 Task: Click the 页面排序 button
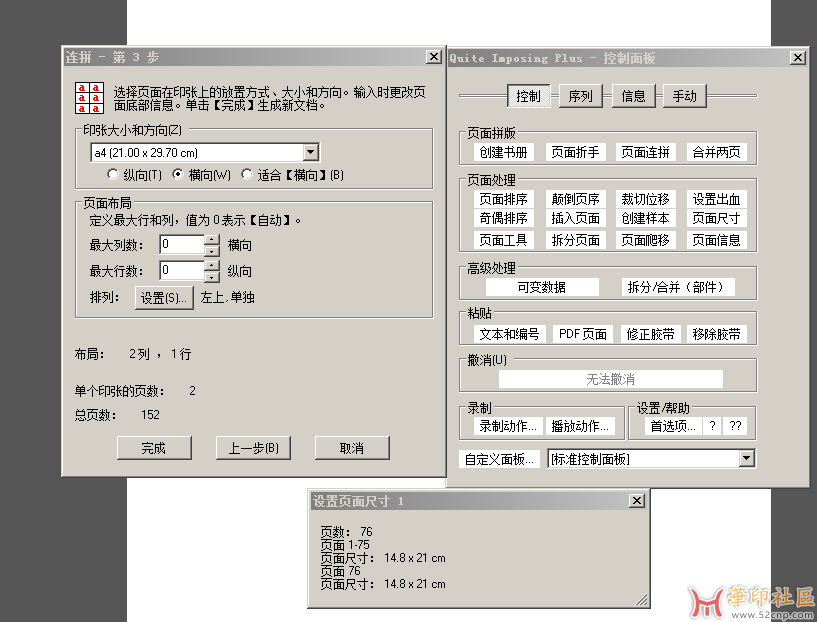503,199
